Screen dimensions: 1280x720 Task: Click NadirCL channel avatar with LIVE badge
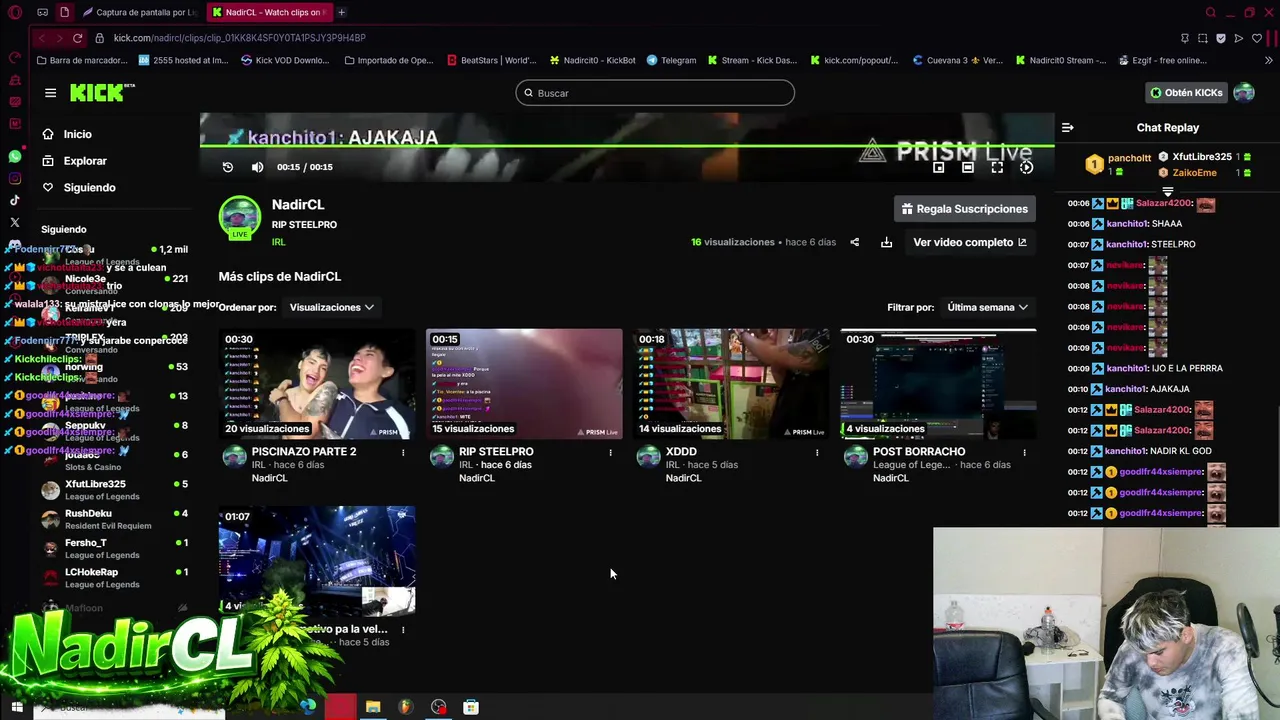(x=240, y=219)
